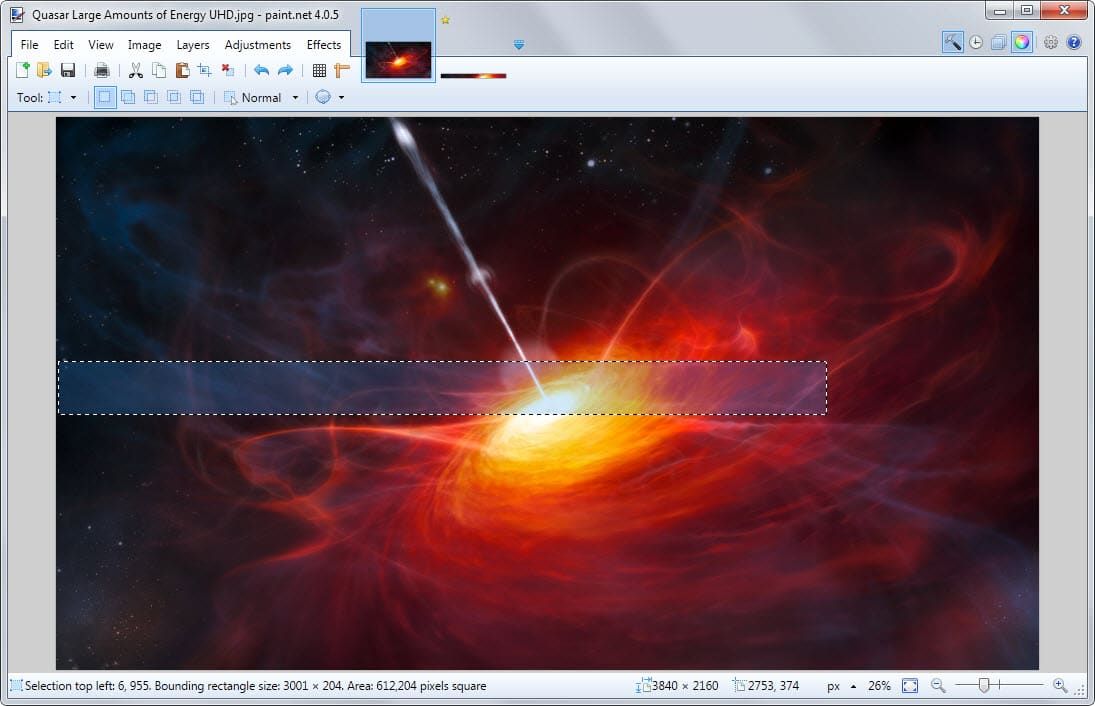Print the image using the printer icon
1095x706 pixels.
102,70
